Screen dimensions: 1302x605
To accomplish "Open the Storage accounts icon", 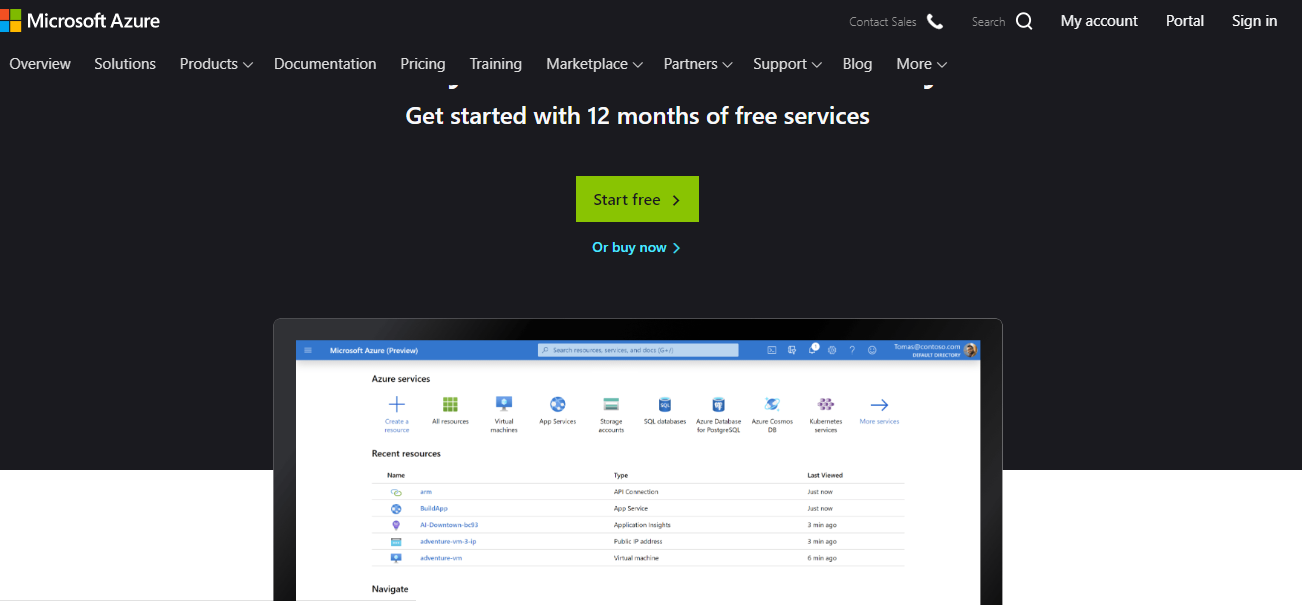I will (x=611, y=404).
